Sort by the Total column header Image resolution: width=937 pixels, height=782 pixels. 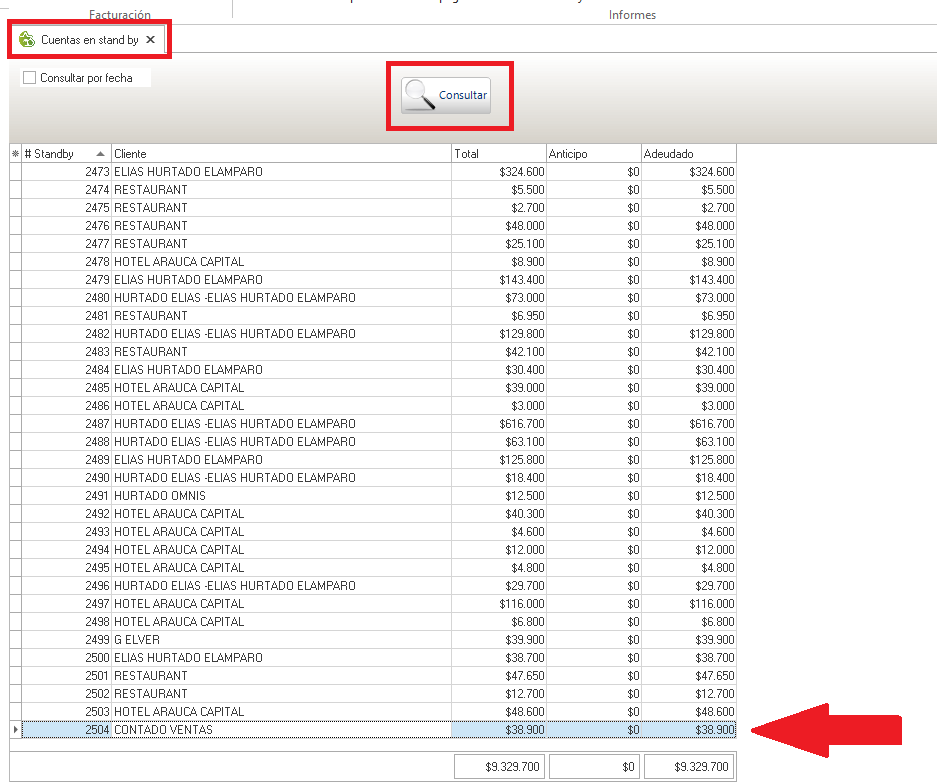point(497,154)
